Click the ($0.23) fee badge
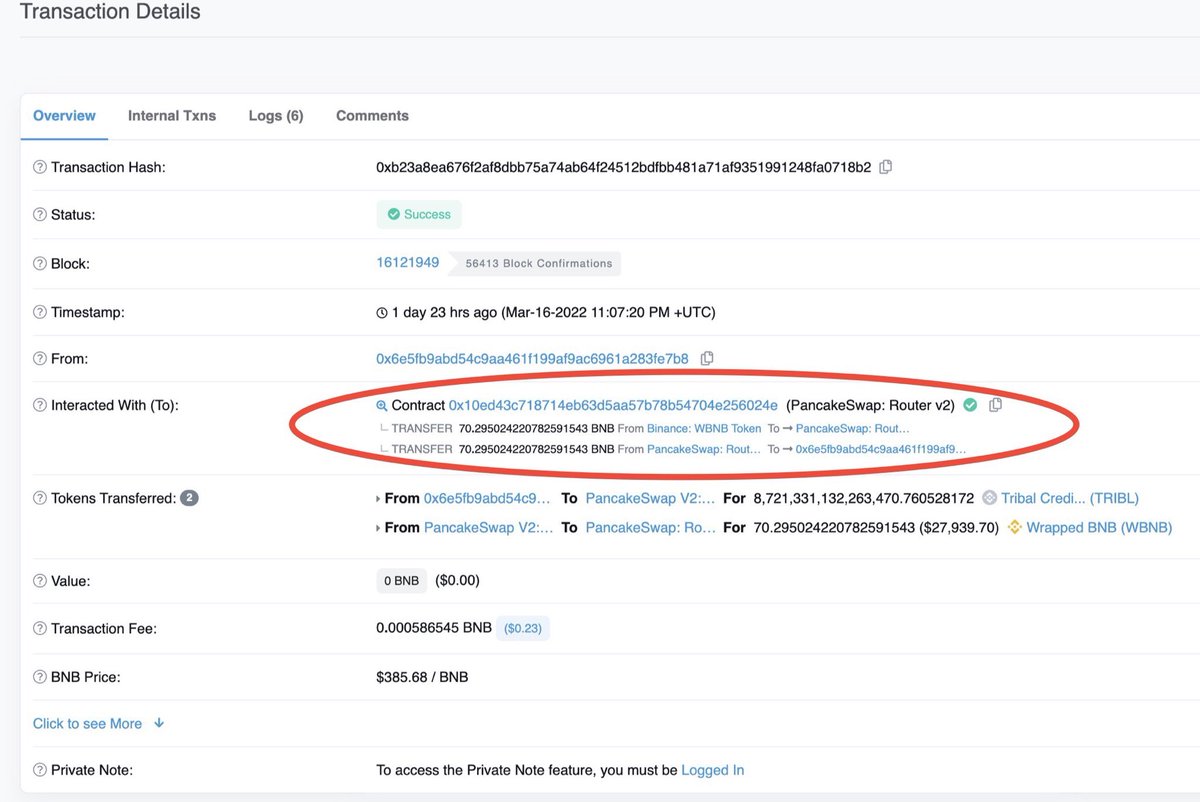1200x802 pixels. pos(523,629)
